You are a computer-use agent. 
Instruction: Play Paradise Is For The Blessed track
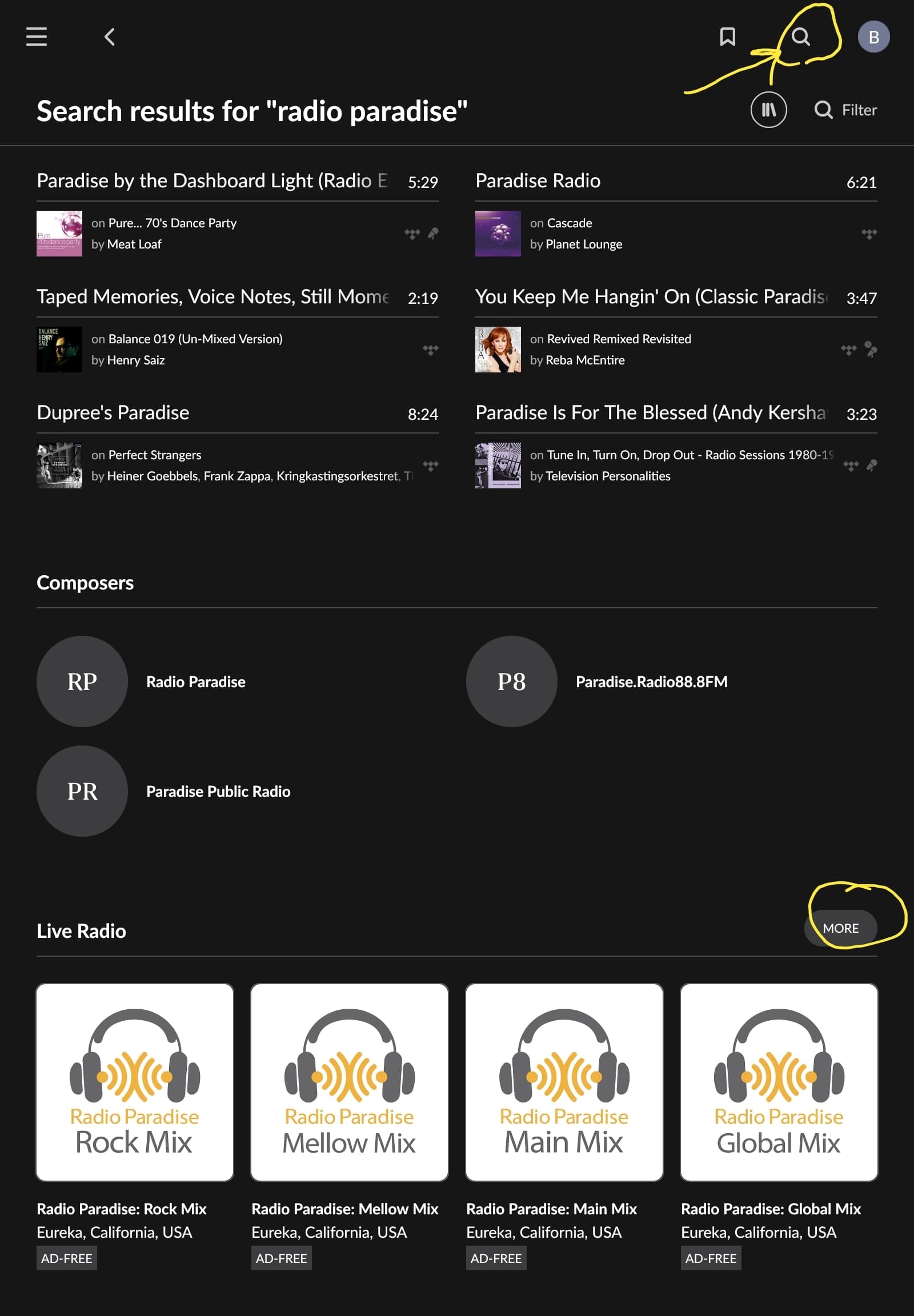click(651, 413)
